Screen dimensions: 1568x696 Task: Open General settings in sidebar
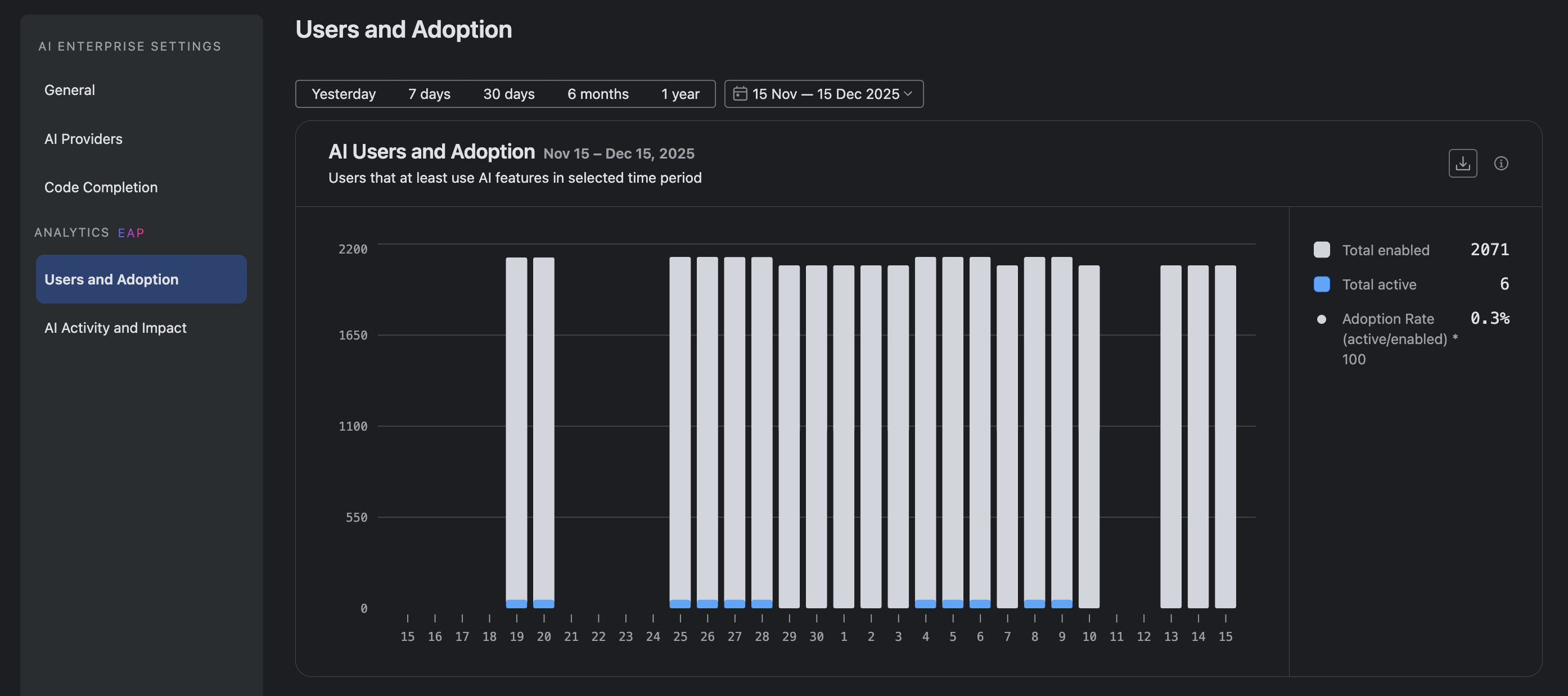[141, 90]
